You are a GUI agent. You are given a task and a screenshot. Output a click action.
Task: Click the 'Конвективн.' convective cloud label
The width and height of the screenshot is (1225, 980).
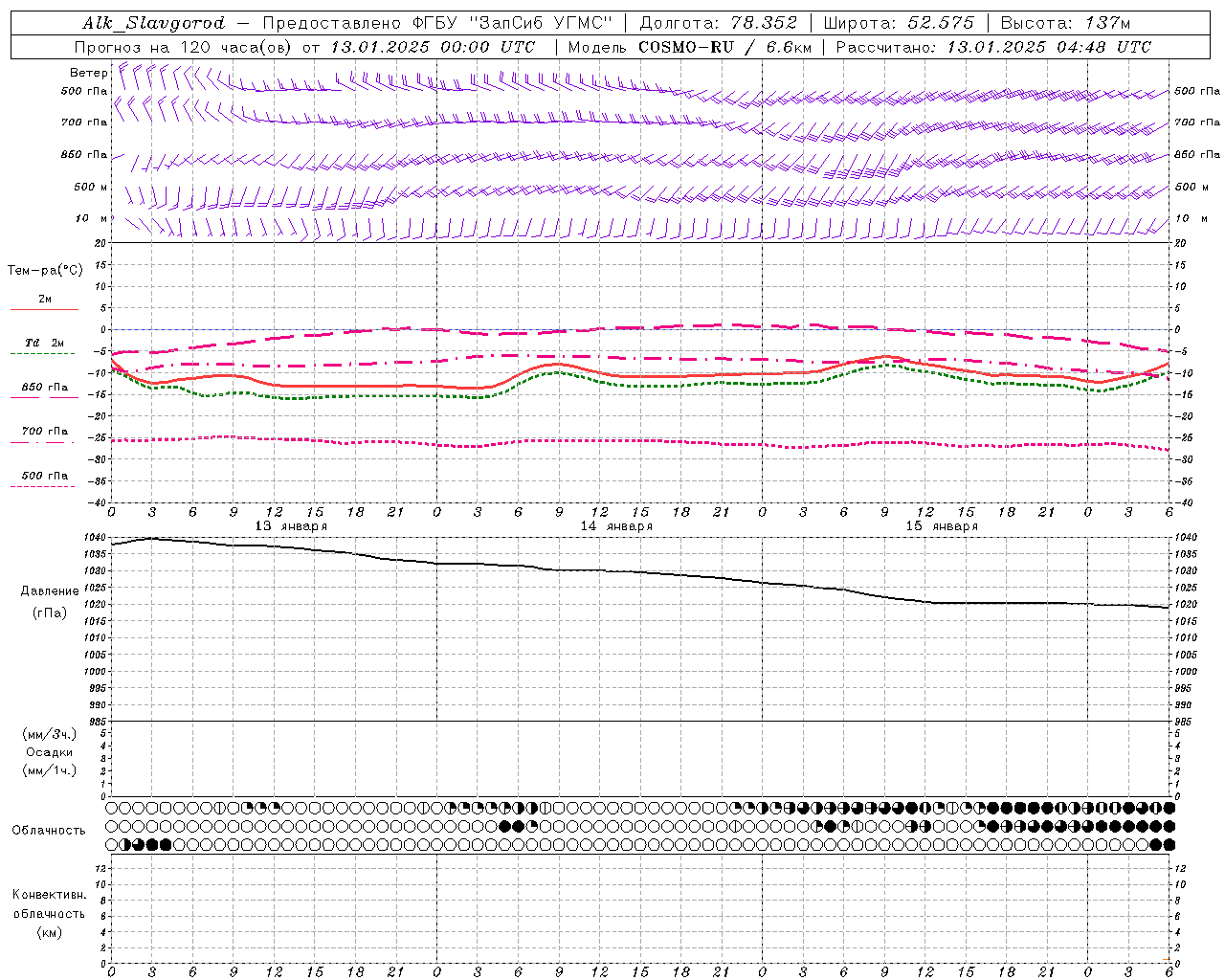(50, 895)
